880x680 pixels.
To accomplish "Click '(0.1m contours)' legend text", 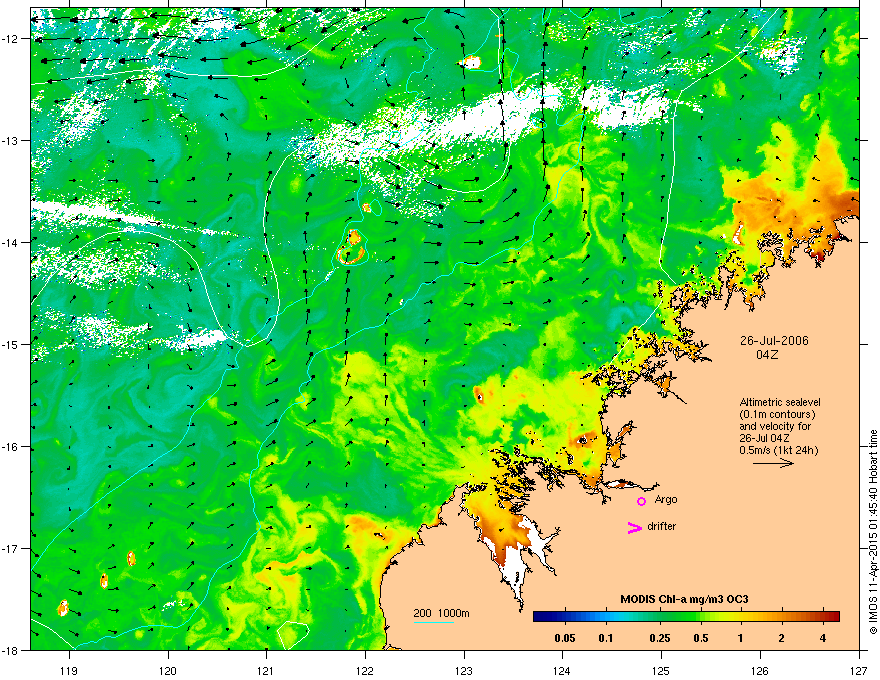I will [777, 414].
